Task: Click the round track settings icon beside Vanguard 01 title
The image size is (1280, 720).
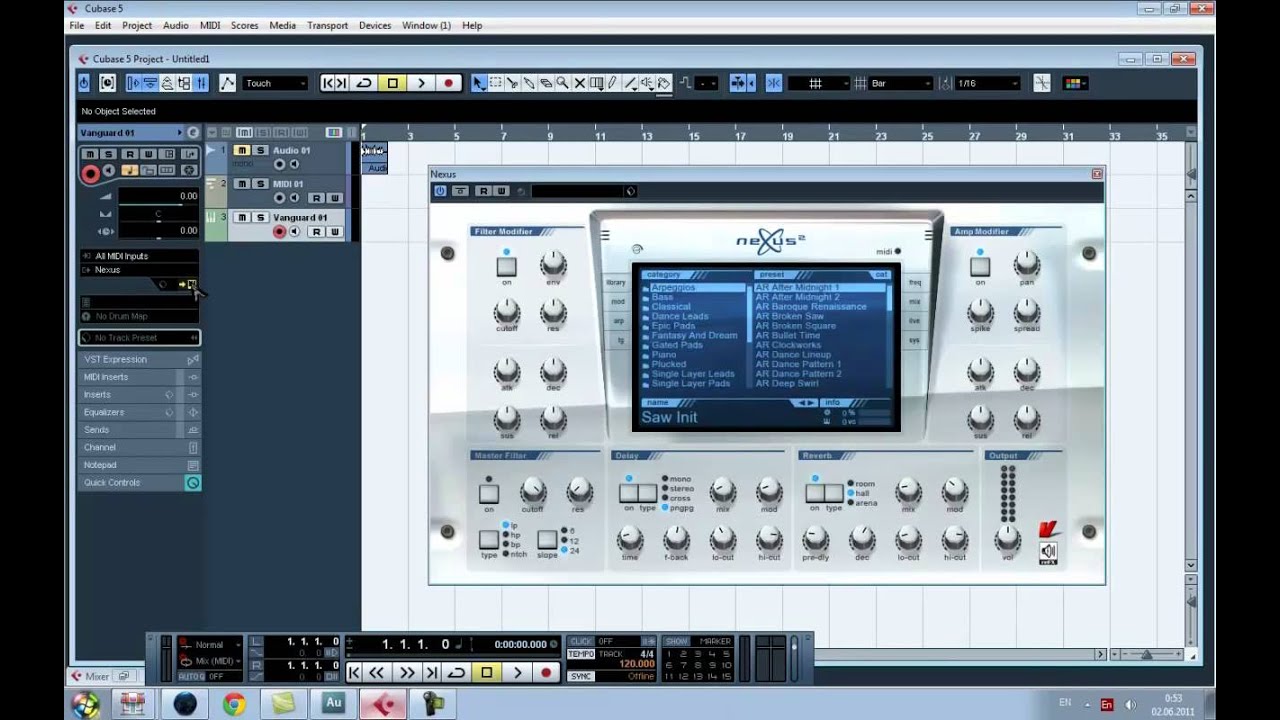Action: click(x=193, y=132)
